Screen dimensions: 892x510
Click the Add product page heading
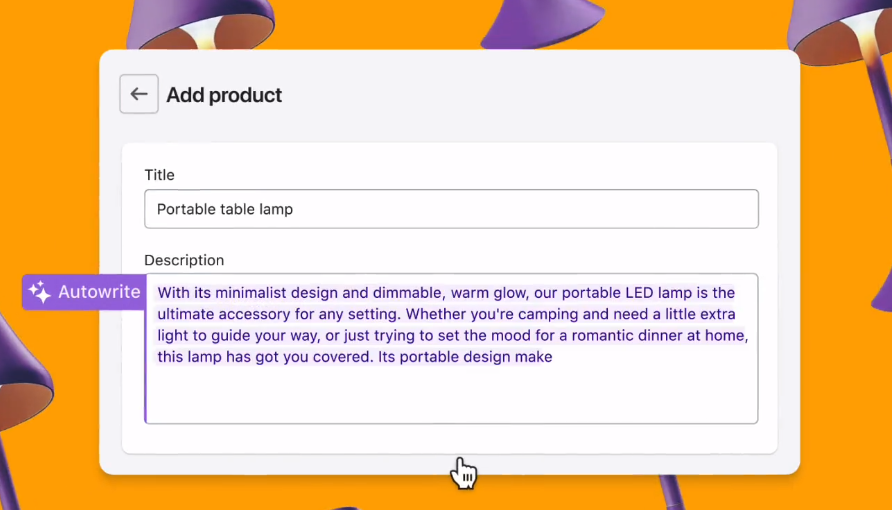[224, 95]
